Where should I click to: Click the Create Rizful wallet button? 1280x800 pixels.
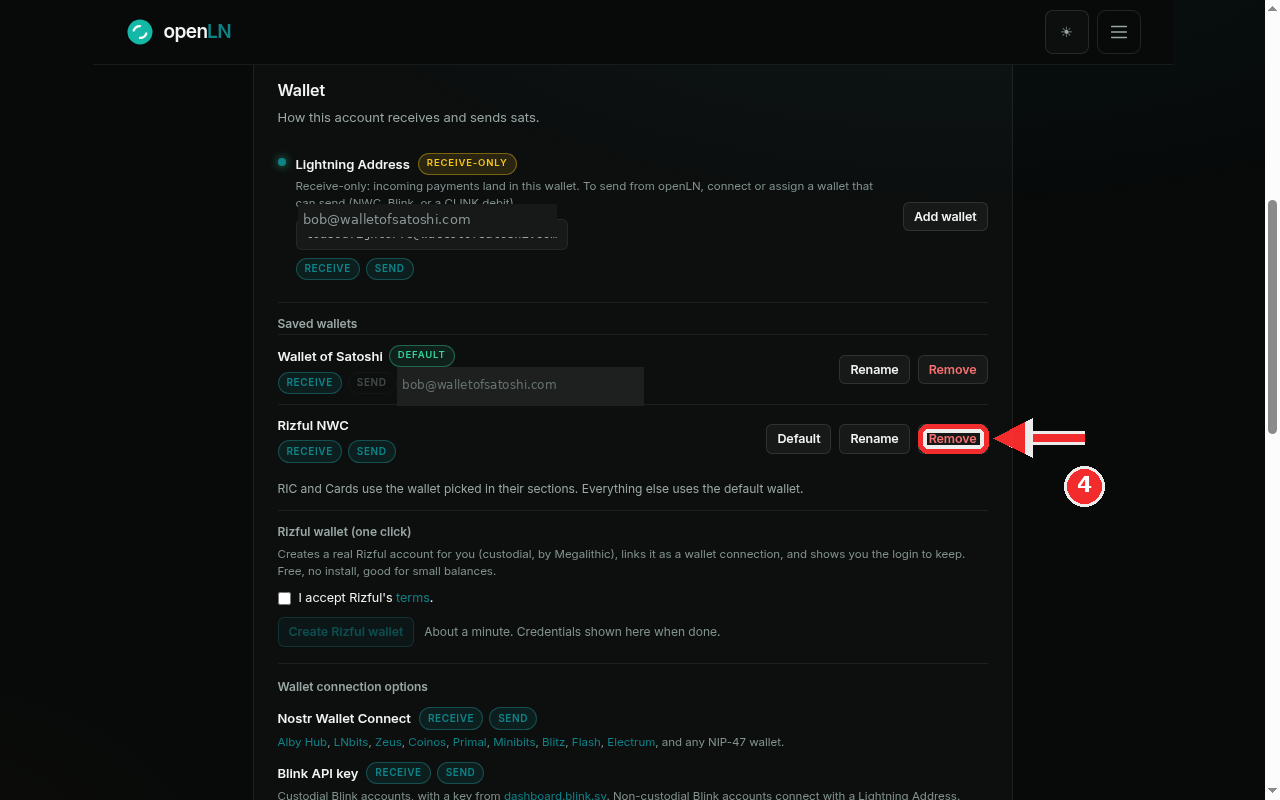[x=346, y=632]
